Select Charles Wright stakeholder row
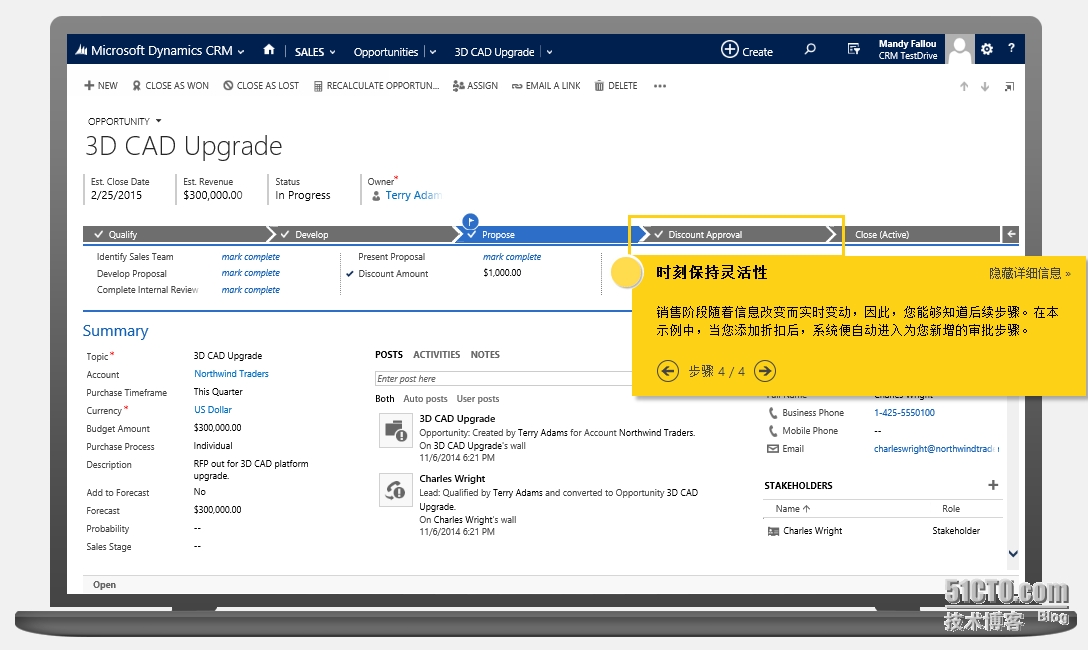Viewport: 1088px width, 650px height. click(x=883, y=531)
